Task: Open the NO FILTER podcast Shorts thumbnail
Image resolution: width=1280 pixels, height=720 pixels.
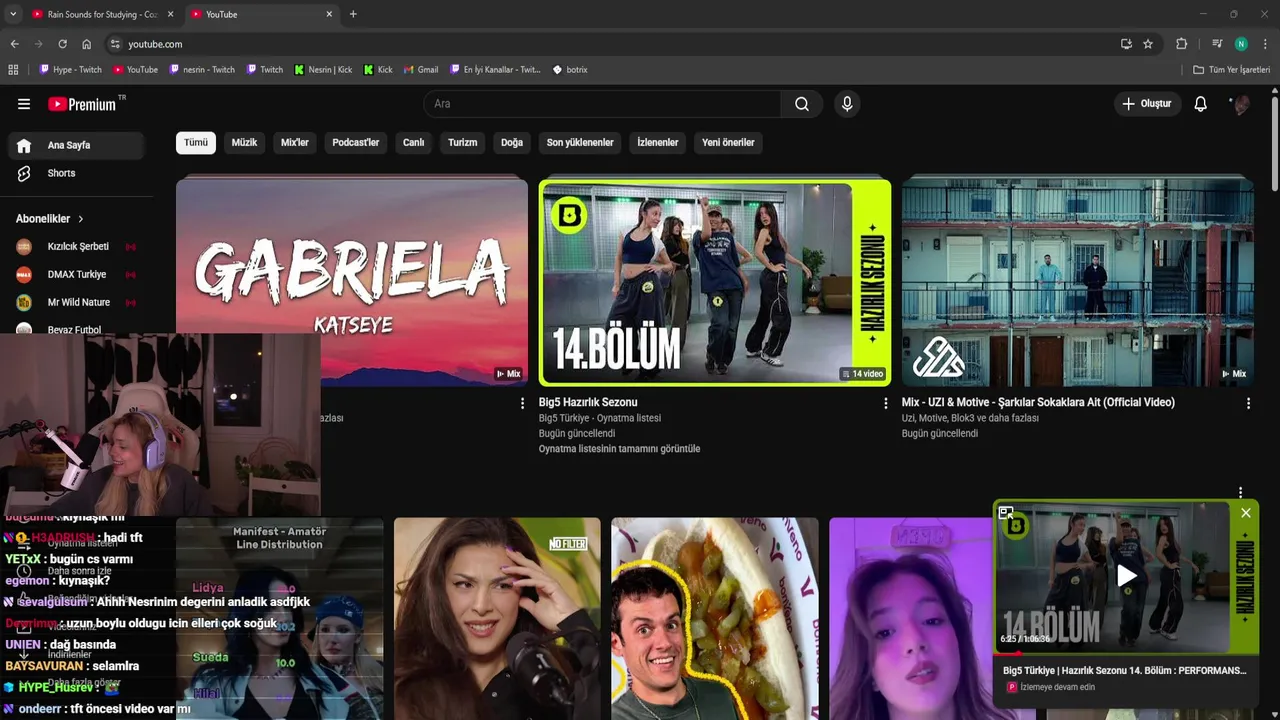Action: pyautogui.click(x=497, y=618)
